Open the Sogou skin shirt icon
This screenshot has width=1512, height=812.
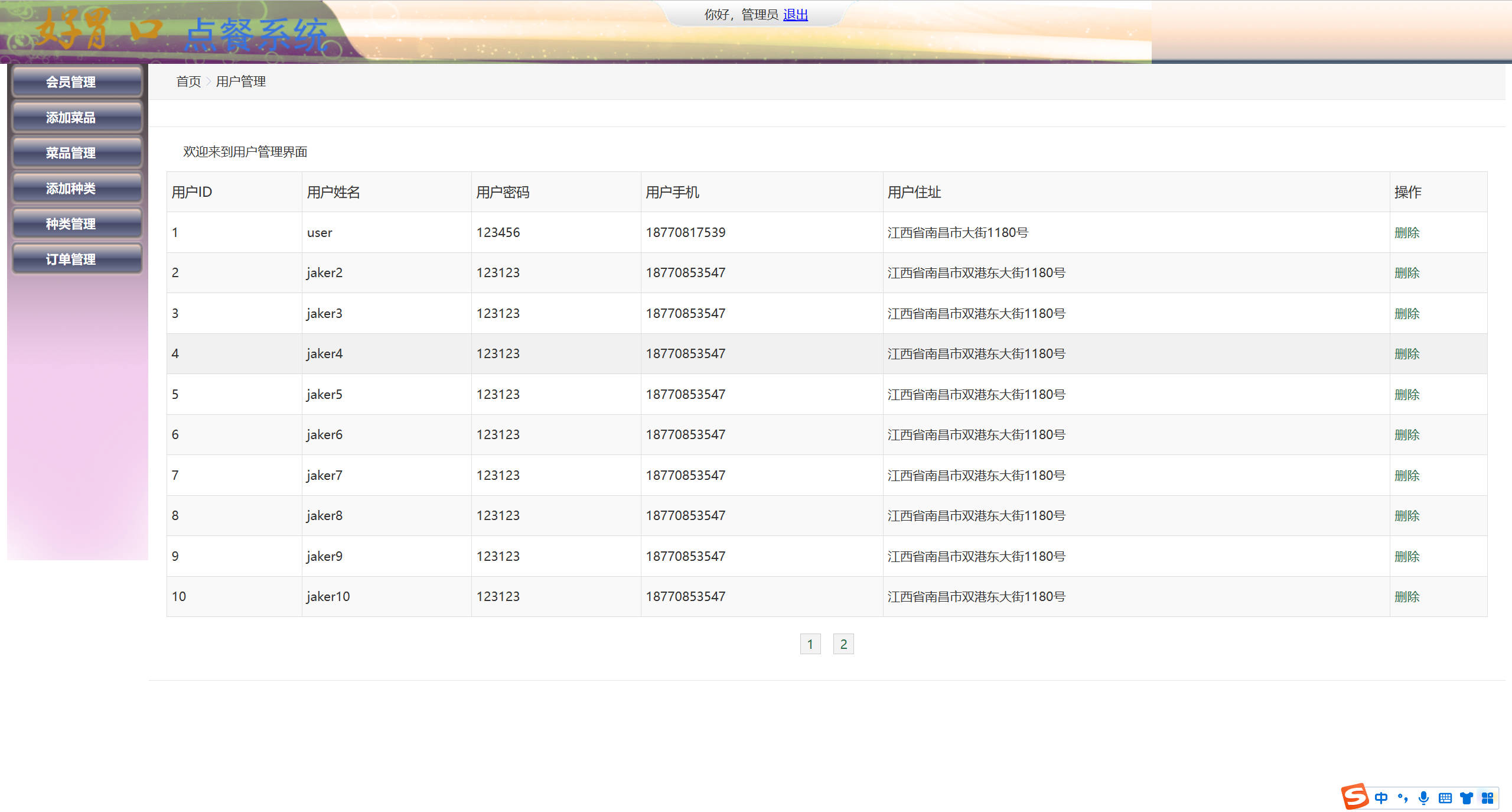coord(1467,798)
